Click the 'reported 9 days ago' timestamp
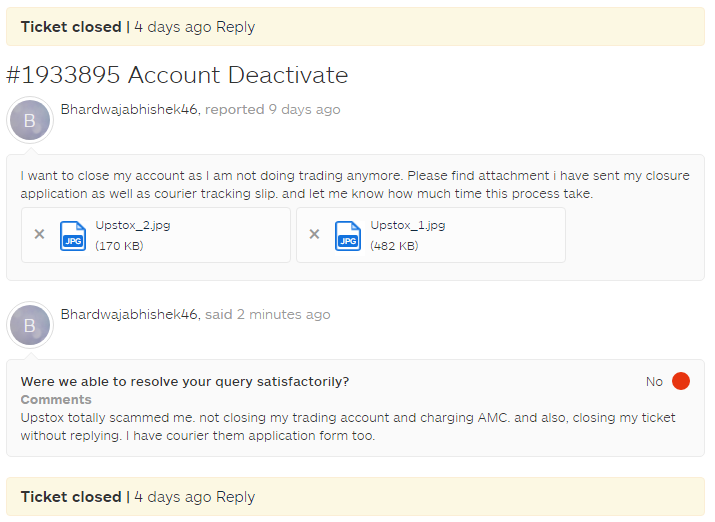 click(273, 109)
